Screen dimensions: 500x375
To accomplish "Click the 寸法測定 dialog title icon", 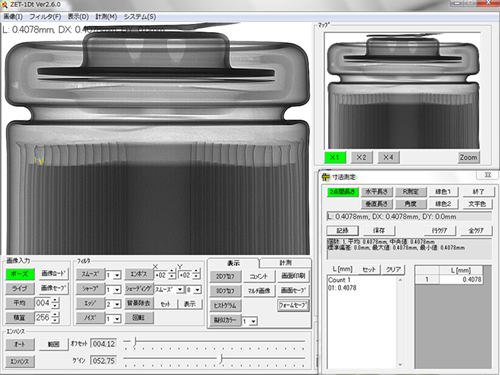I will point(326,177).
